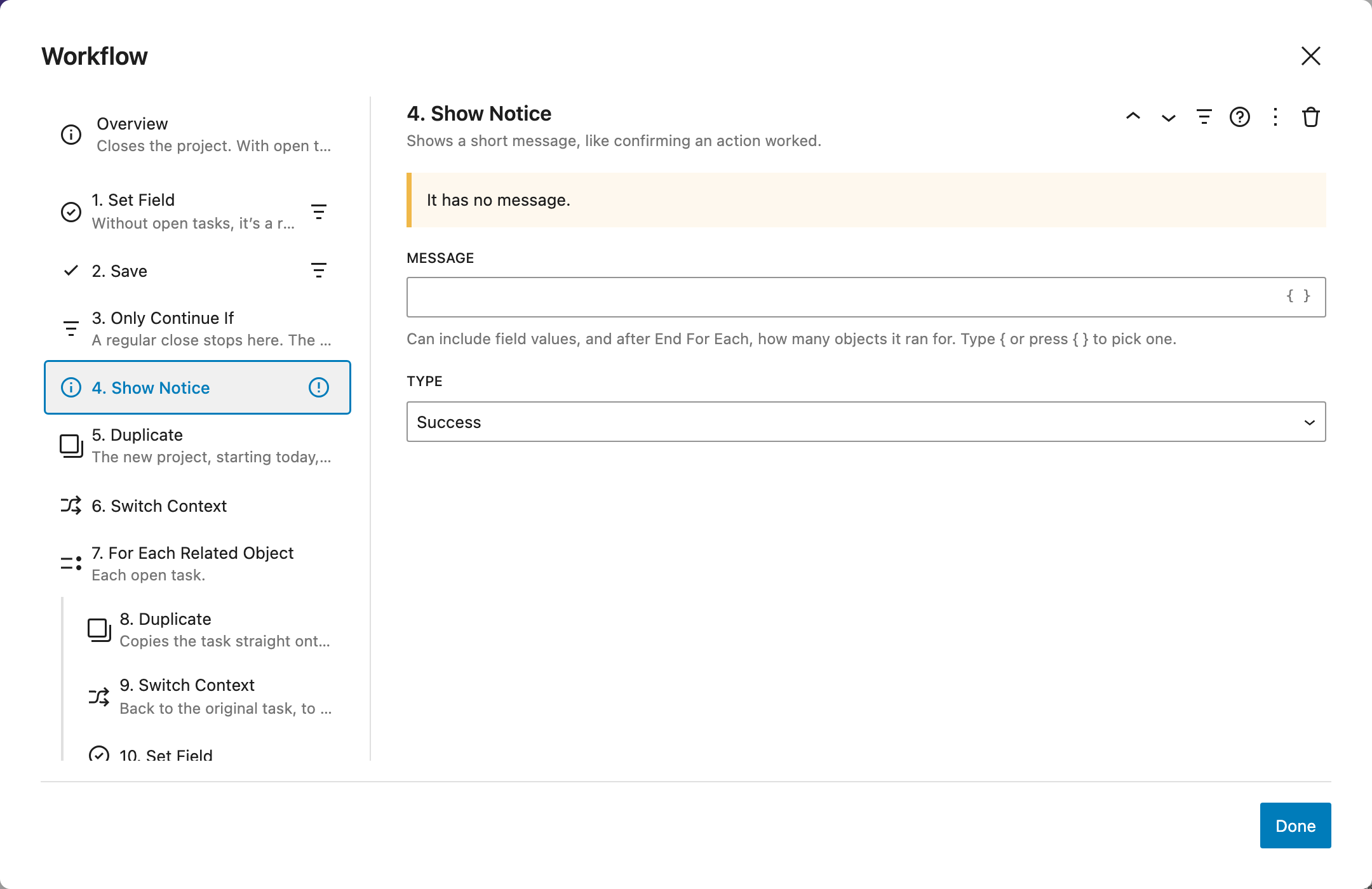The width and height of the screenshot is (1372, 889).
Task: Click the shuffle icon of 6. Switch Context
Action: (71, 505)
